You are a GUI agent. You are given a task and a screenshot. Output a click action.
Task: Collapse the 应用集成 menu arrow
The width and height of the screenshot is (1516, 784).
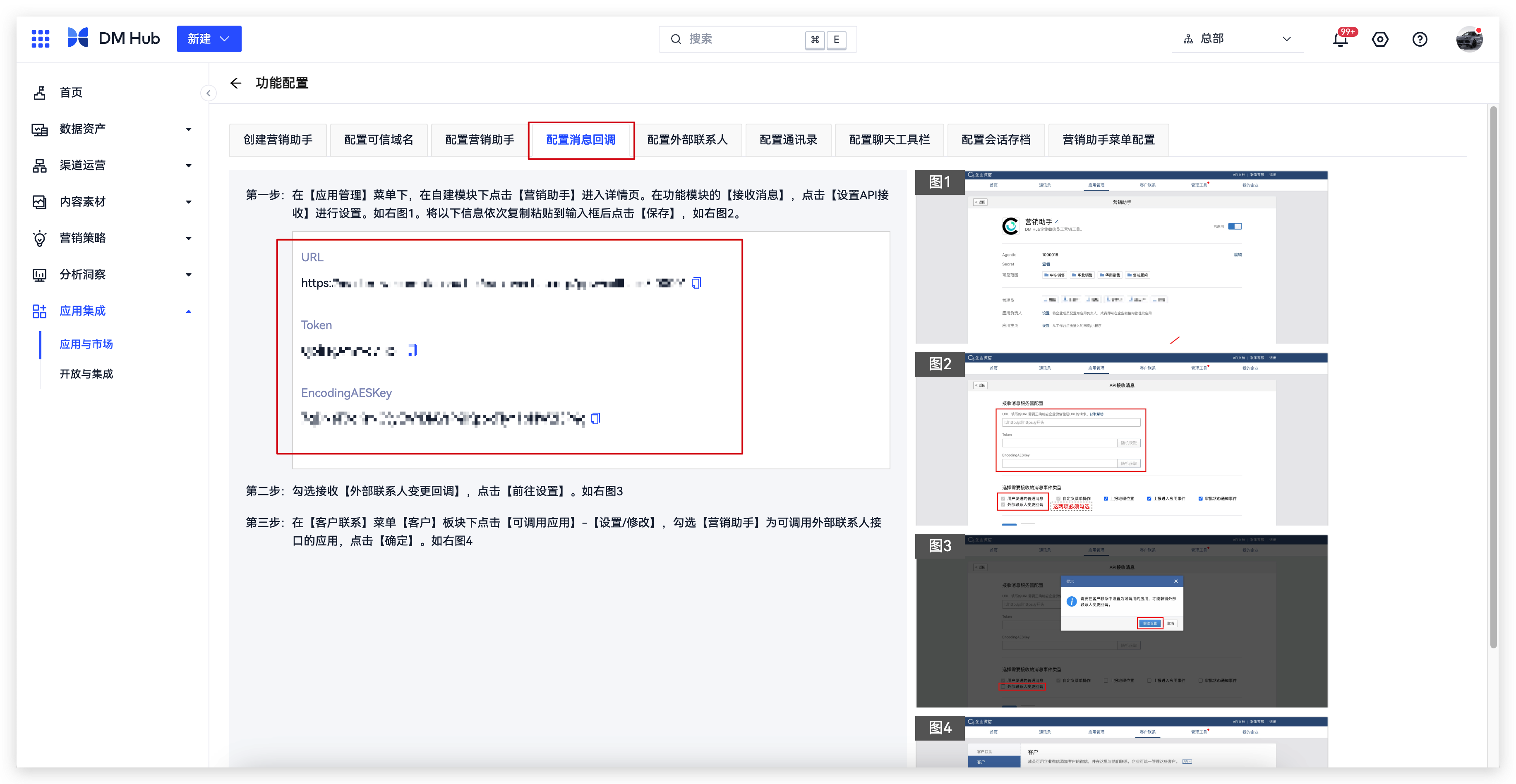[x=188, y=311]
